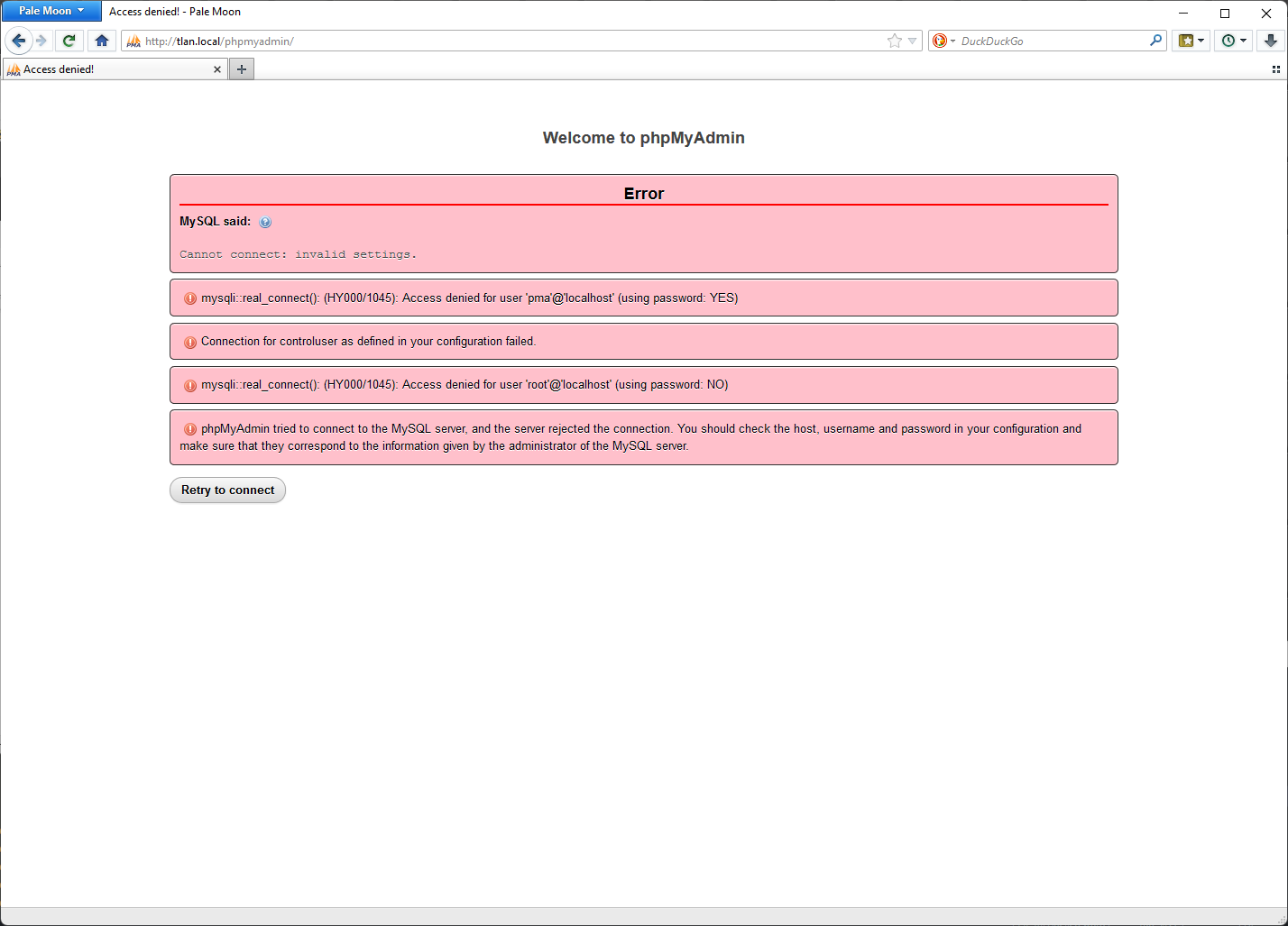Reload the current page

[69, 41]
